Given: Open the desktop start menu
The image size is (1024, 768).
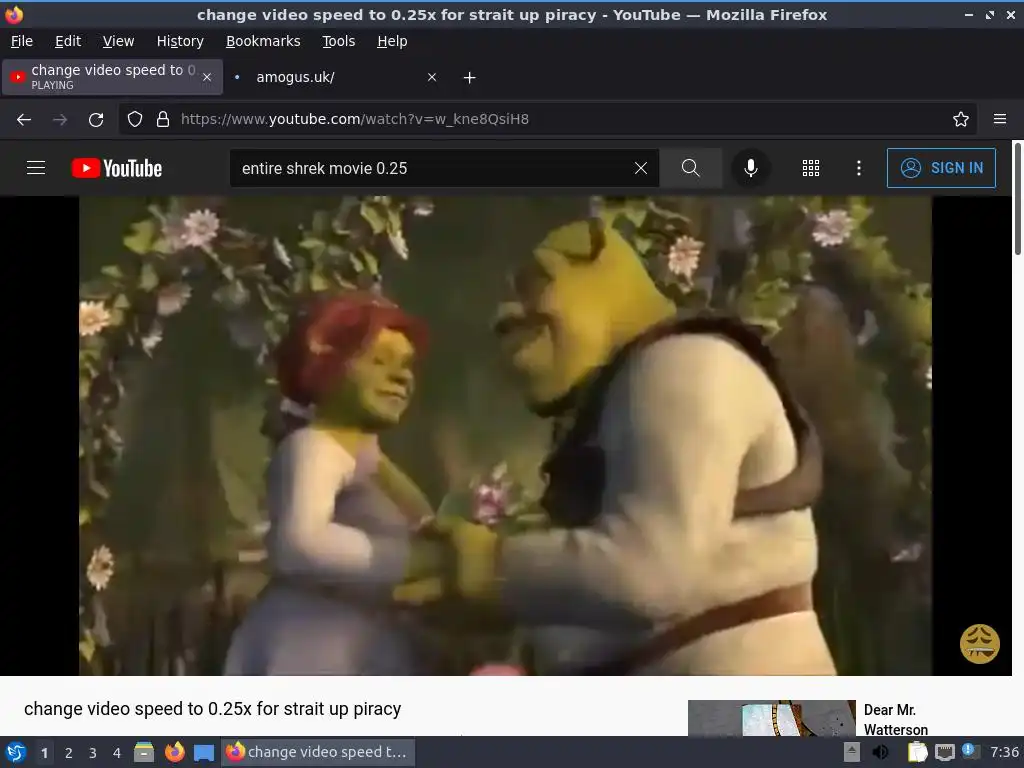Looking at the screenshot, I should [x=16, y=752].
